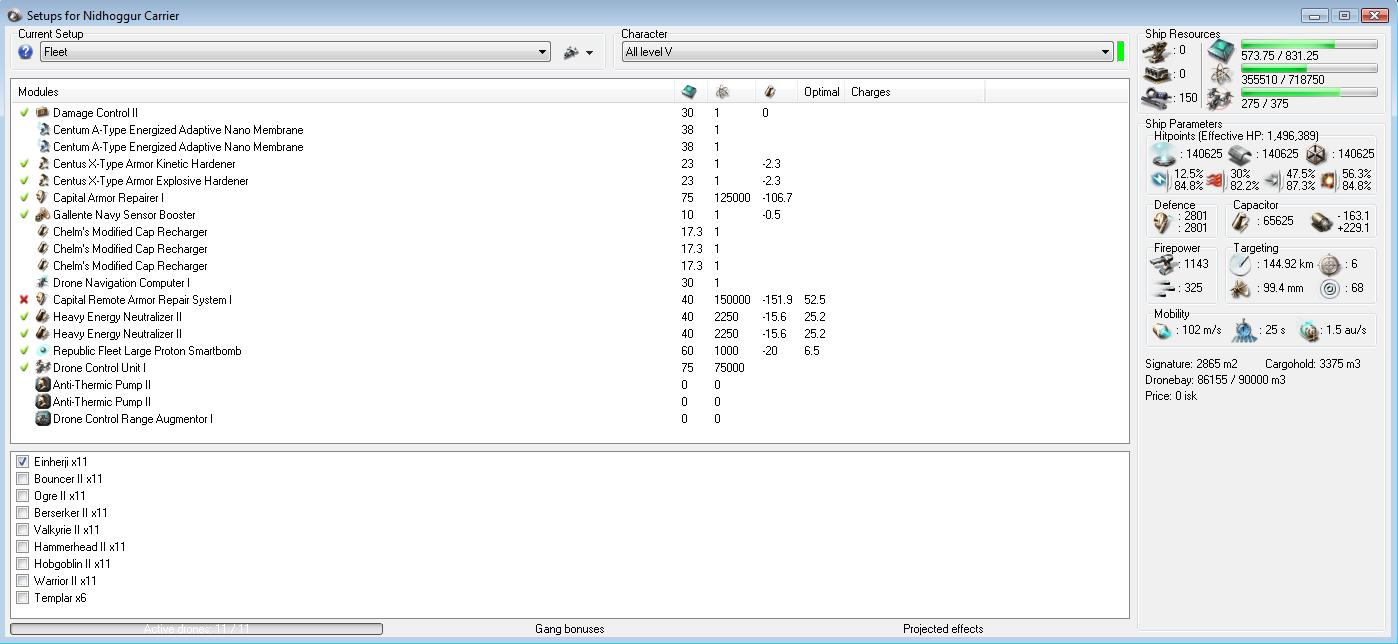Click the CPU usage bar 573.75 / 831.25

coord(1309,45)
